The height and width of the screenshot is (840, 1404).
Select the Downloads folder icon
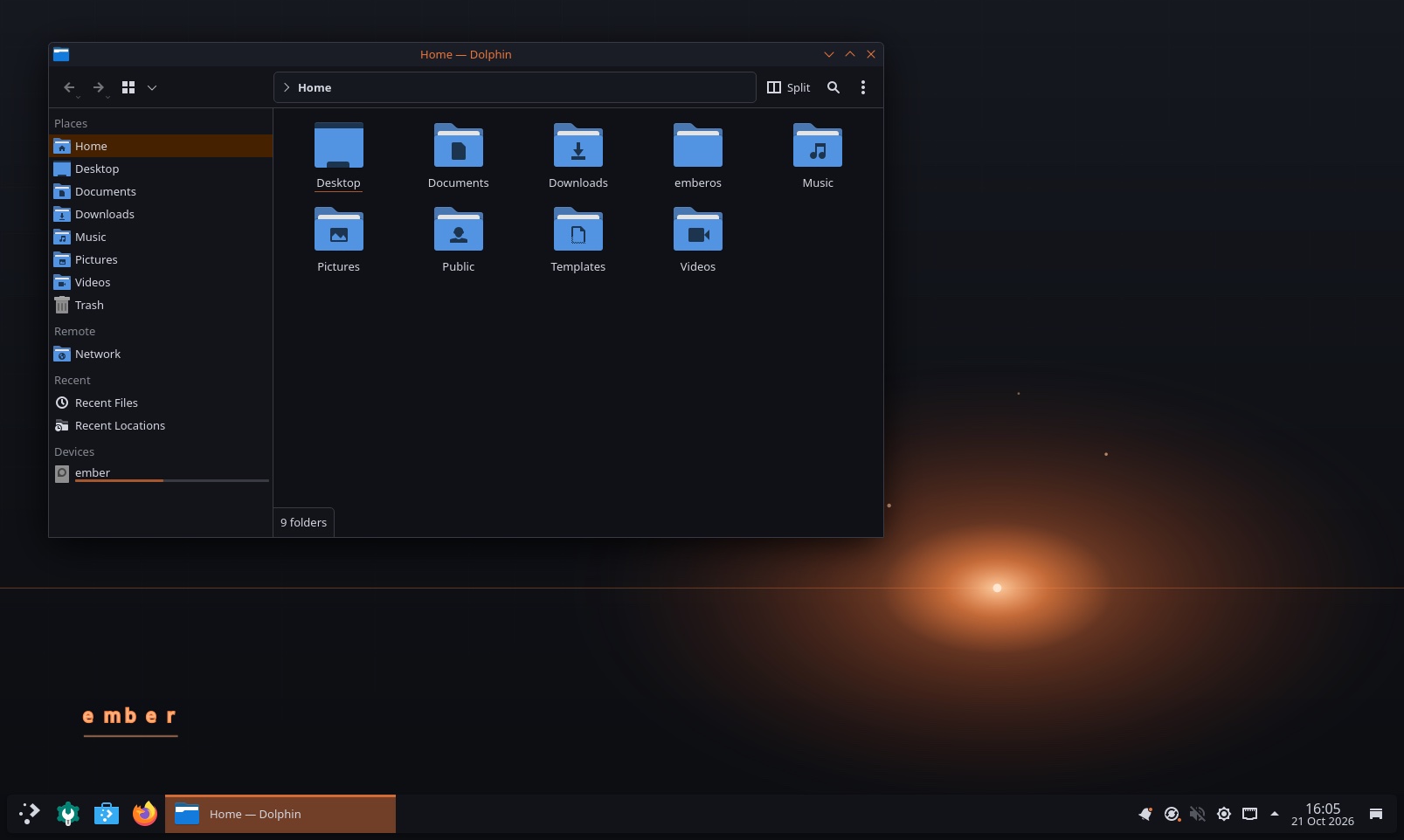578,146
